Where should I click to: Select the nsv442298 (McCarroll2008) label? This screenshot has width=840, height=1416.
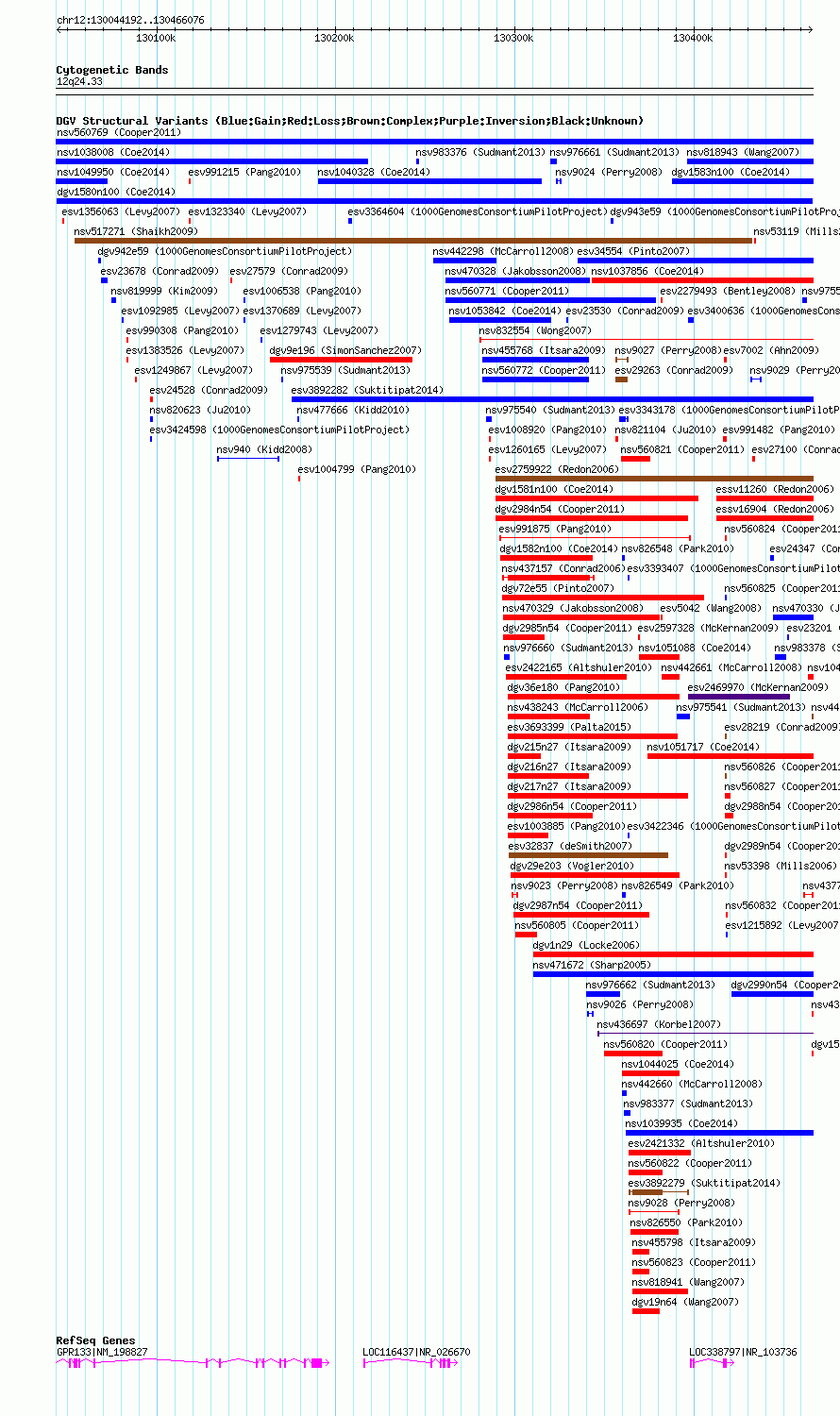click(504, 251)
